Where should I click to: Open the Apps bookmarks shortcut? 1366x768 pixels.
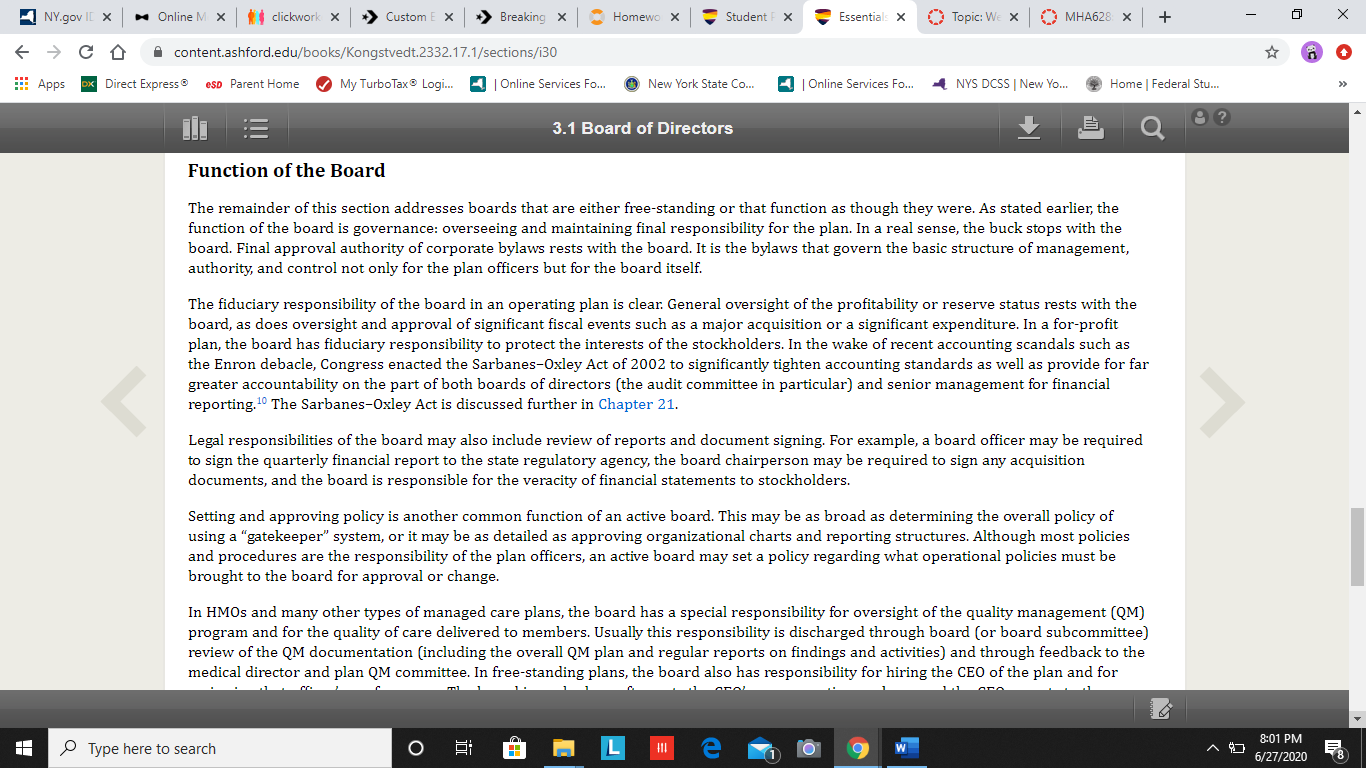[40, 84]
